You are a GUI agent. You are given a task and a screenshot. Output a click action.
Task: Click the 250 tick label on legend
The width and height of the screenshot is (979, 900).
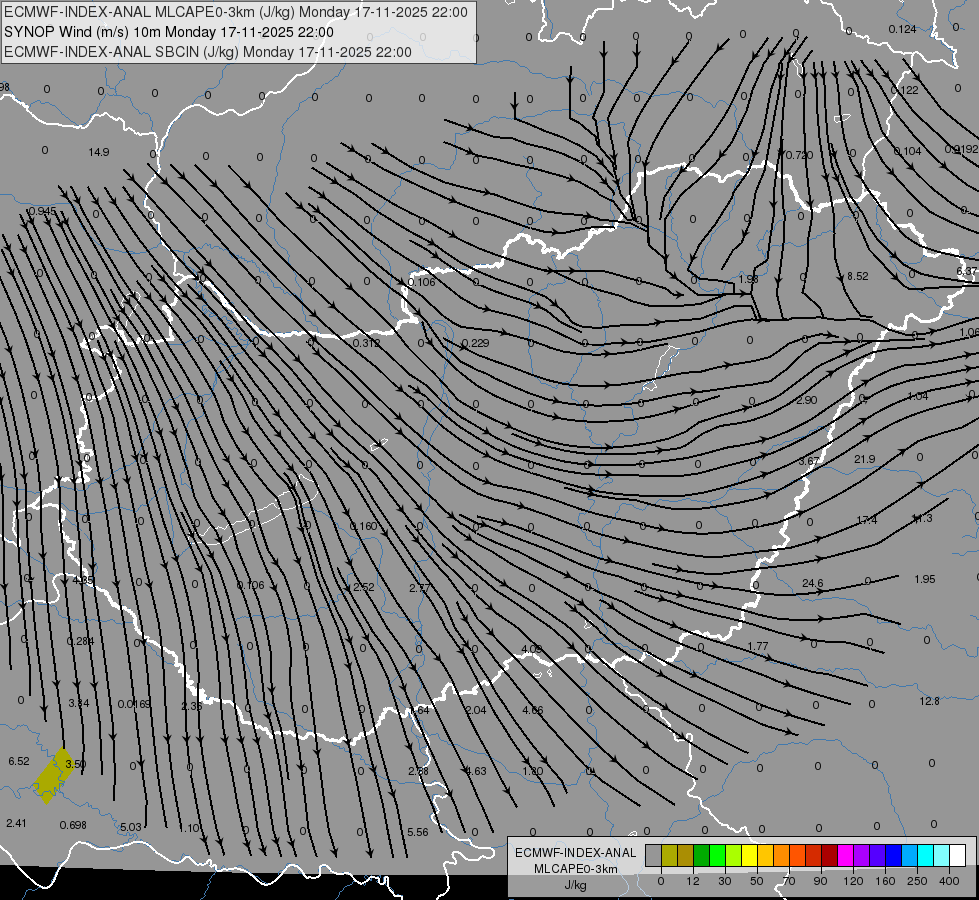(x=917, y=881)
